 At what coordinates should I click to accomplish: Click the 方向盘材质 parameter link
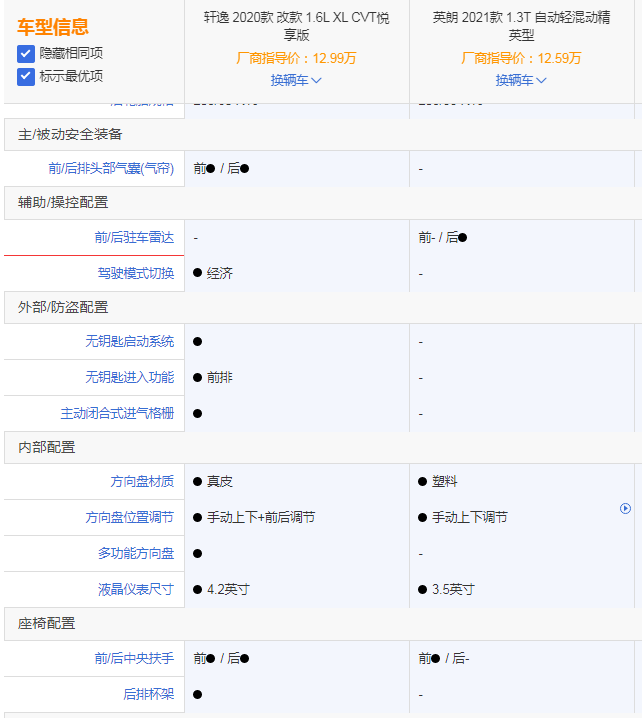click(x=142, y=481)
